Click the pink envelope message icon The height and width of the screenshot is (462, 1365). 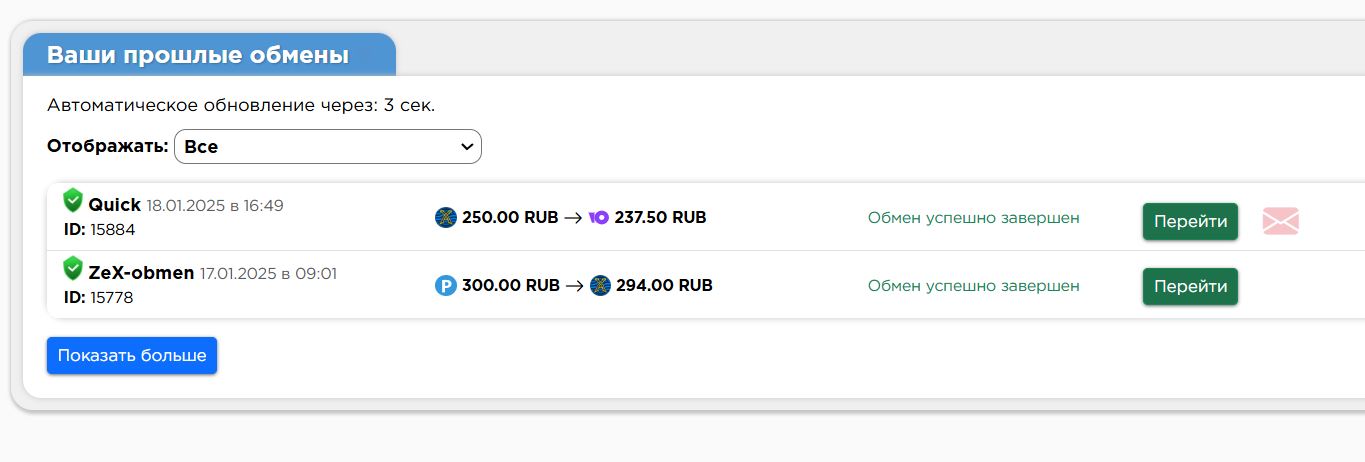(1280, 221)
